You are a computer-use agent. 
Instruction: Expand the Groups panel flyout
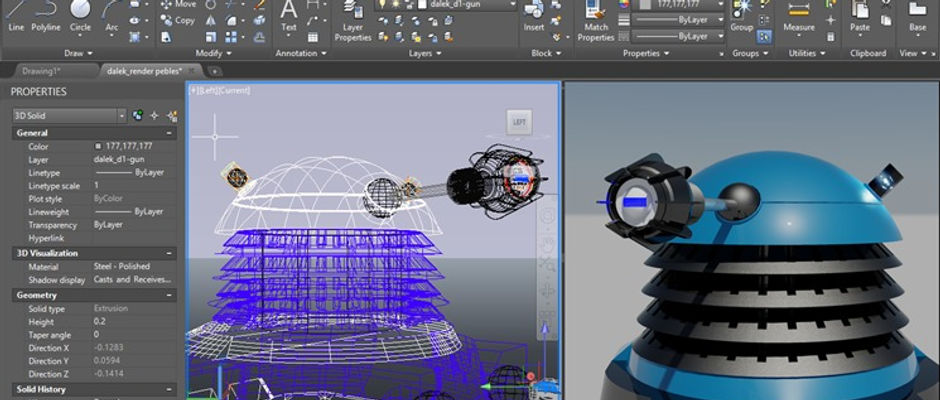[x=749, y=53]
